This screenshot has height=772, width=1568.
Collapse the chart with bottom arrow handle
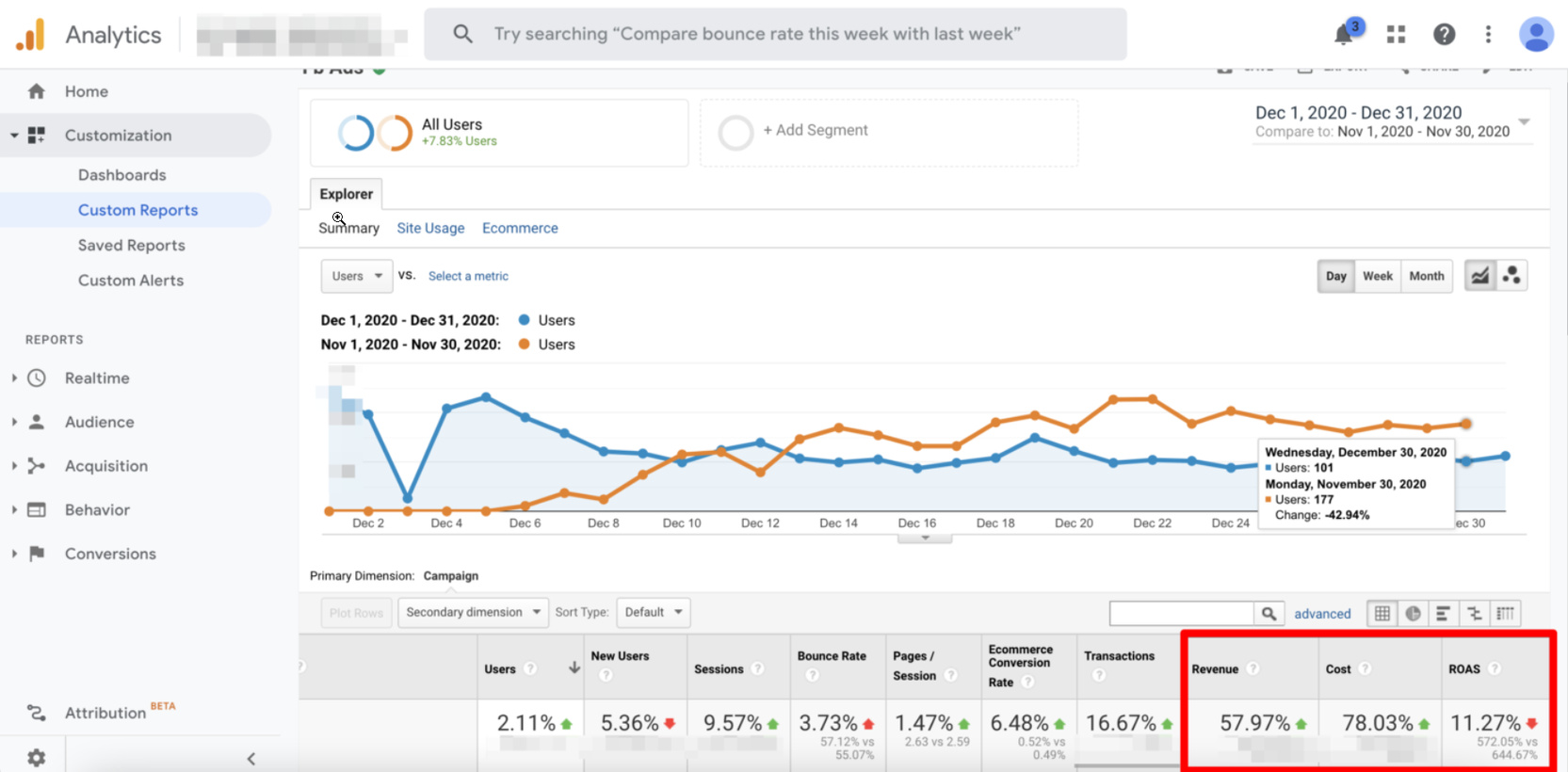(925, 539)
